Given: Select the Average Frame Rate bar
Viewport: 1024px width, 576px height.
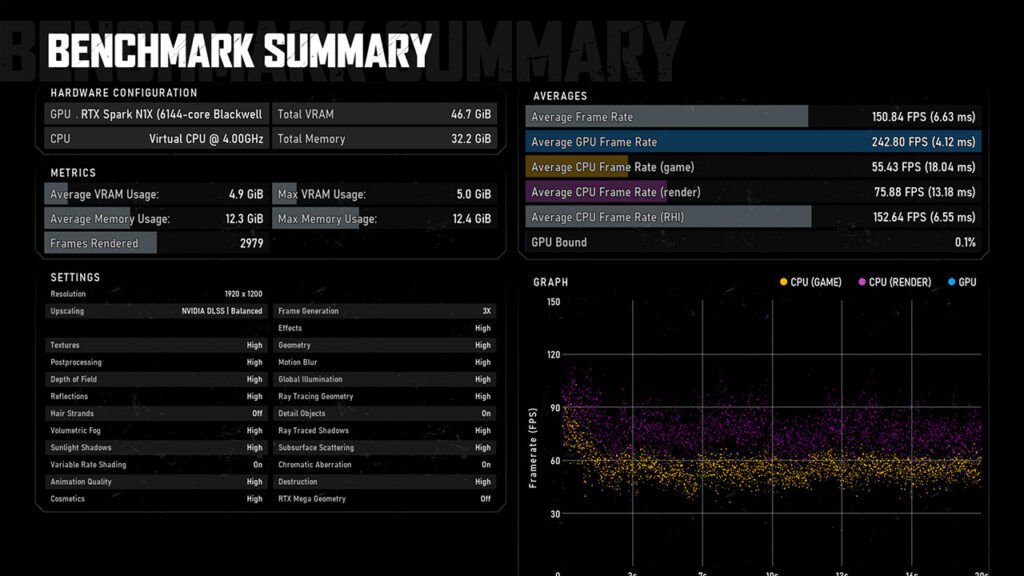Looking at the screenshot, I should (x=754, y=117).
